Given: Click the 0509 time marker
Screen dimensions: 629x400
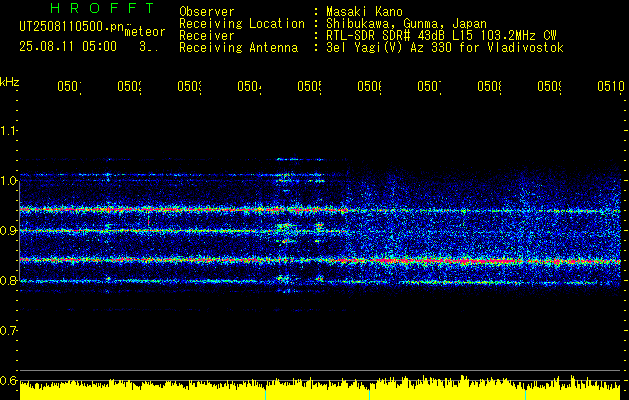Looking at the screenshot, I should coord(549,86).
